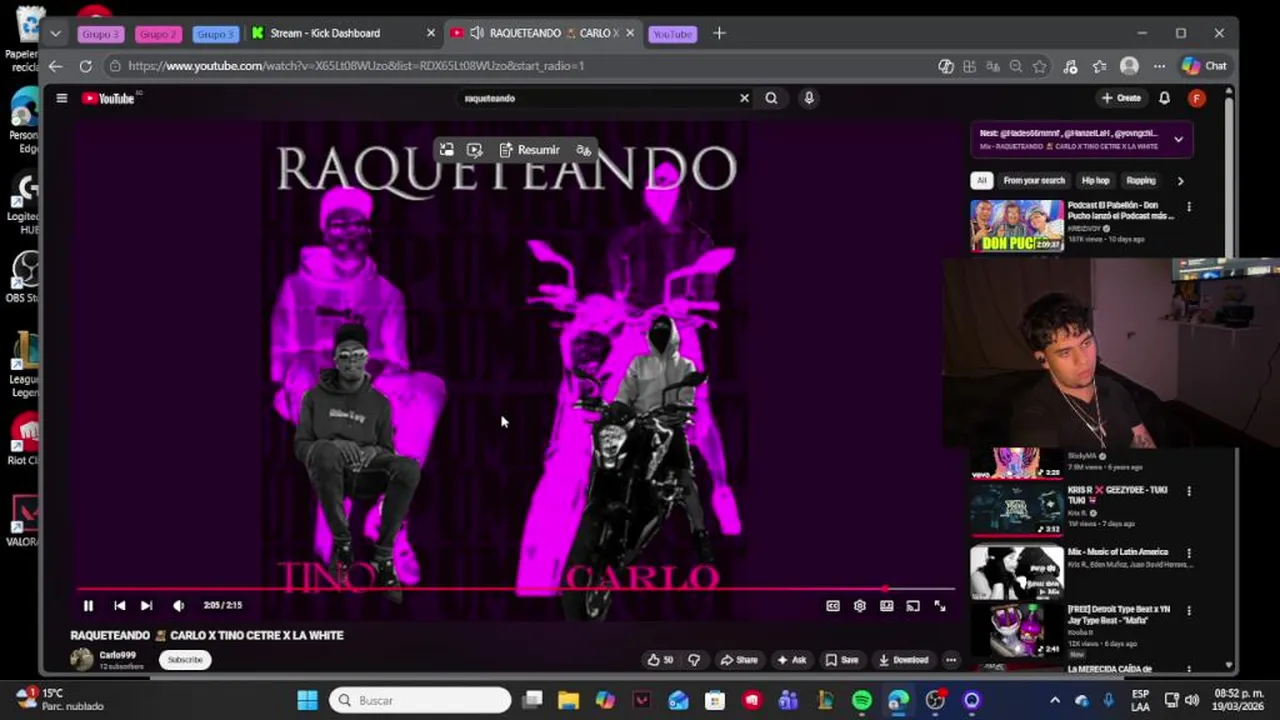Click the Ask button below video

pyautogui.click(x=792, y=660)
